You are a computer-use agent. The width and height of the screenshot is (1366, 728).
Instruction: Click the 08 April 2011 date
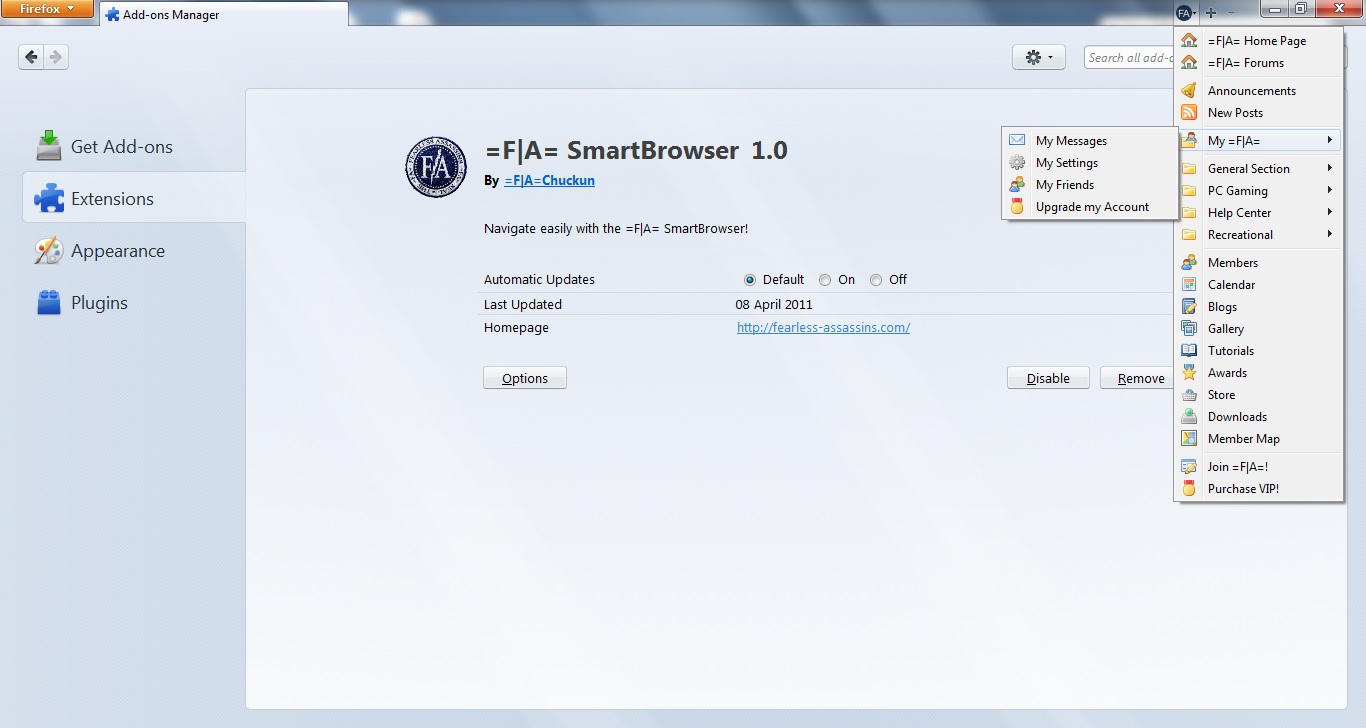click(x=774, y=305)
